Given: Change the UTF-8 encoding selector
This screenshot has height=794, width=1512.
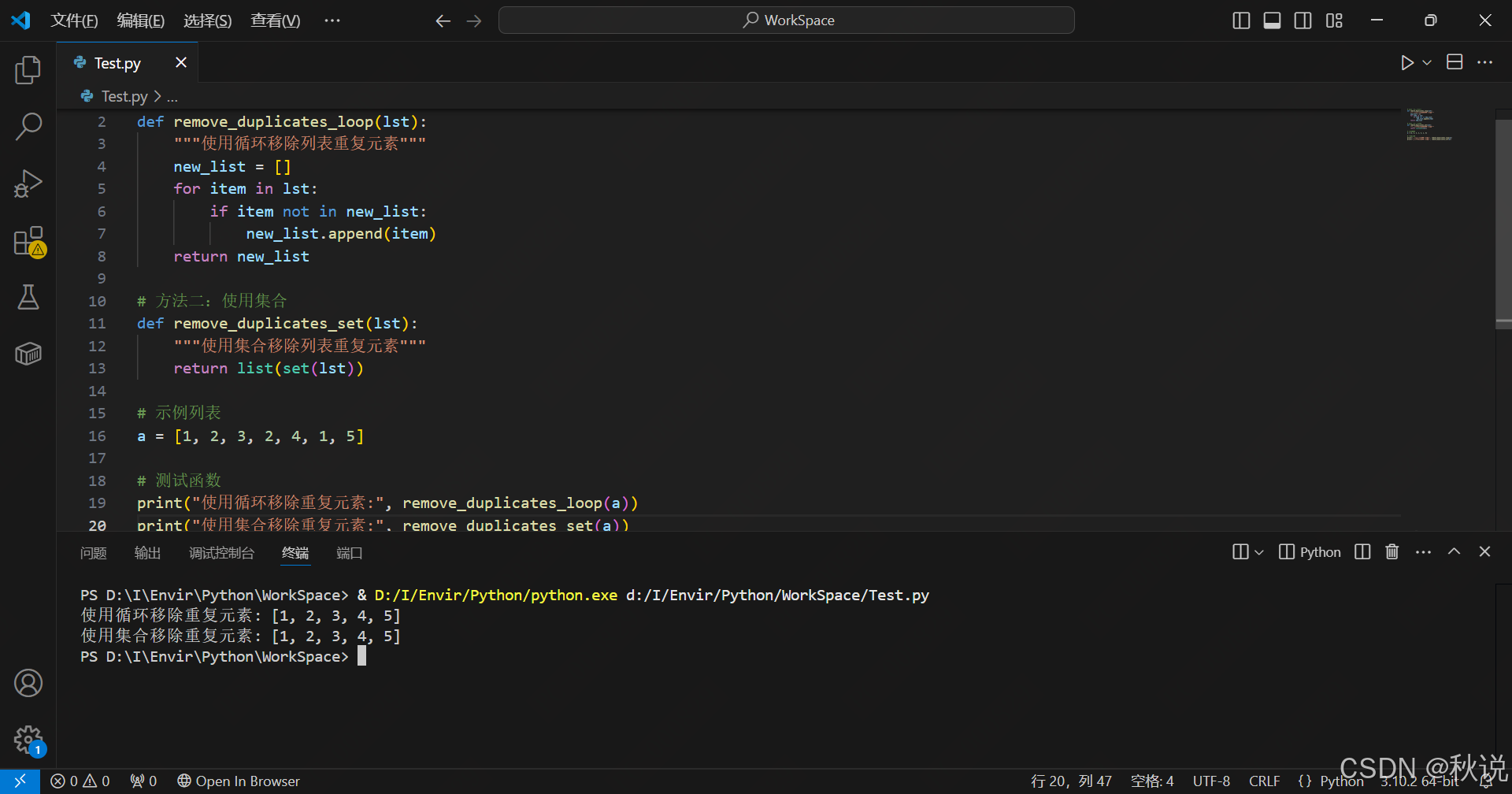Looking at the screenshot, I should click(1211, 781).
